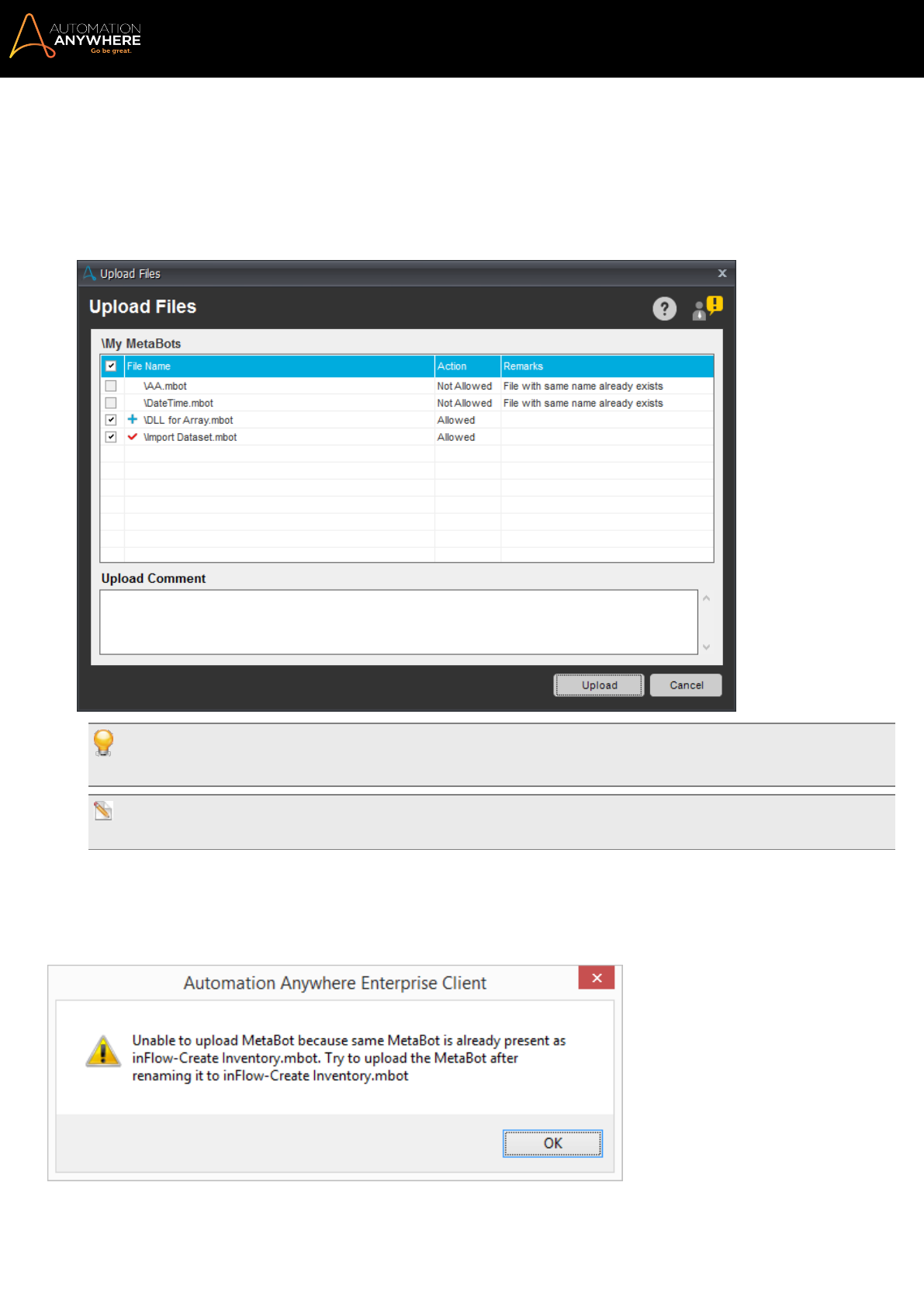Click Allowed action for Import Dataset.mbot
Screen dimensions: 924x1307
pyautogui.click(x=456, y=437)
